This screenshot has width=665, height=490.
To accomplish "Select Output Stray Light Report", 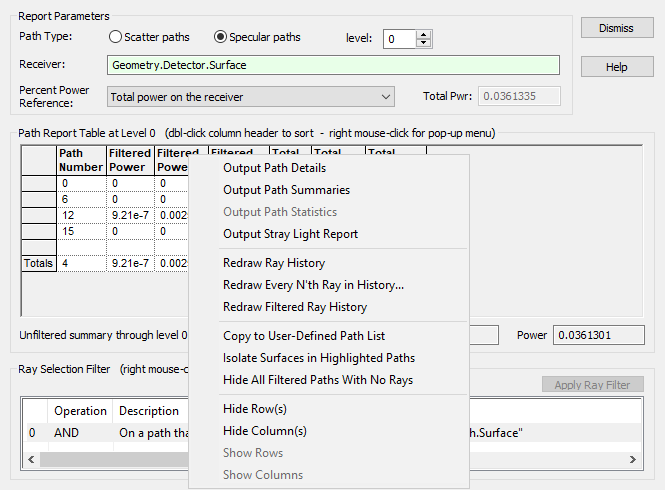I will (290, 234).
